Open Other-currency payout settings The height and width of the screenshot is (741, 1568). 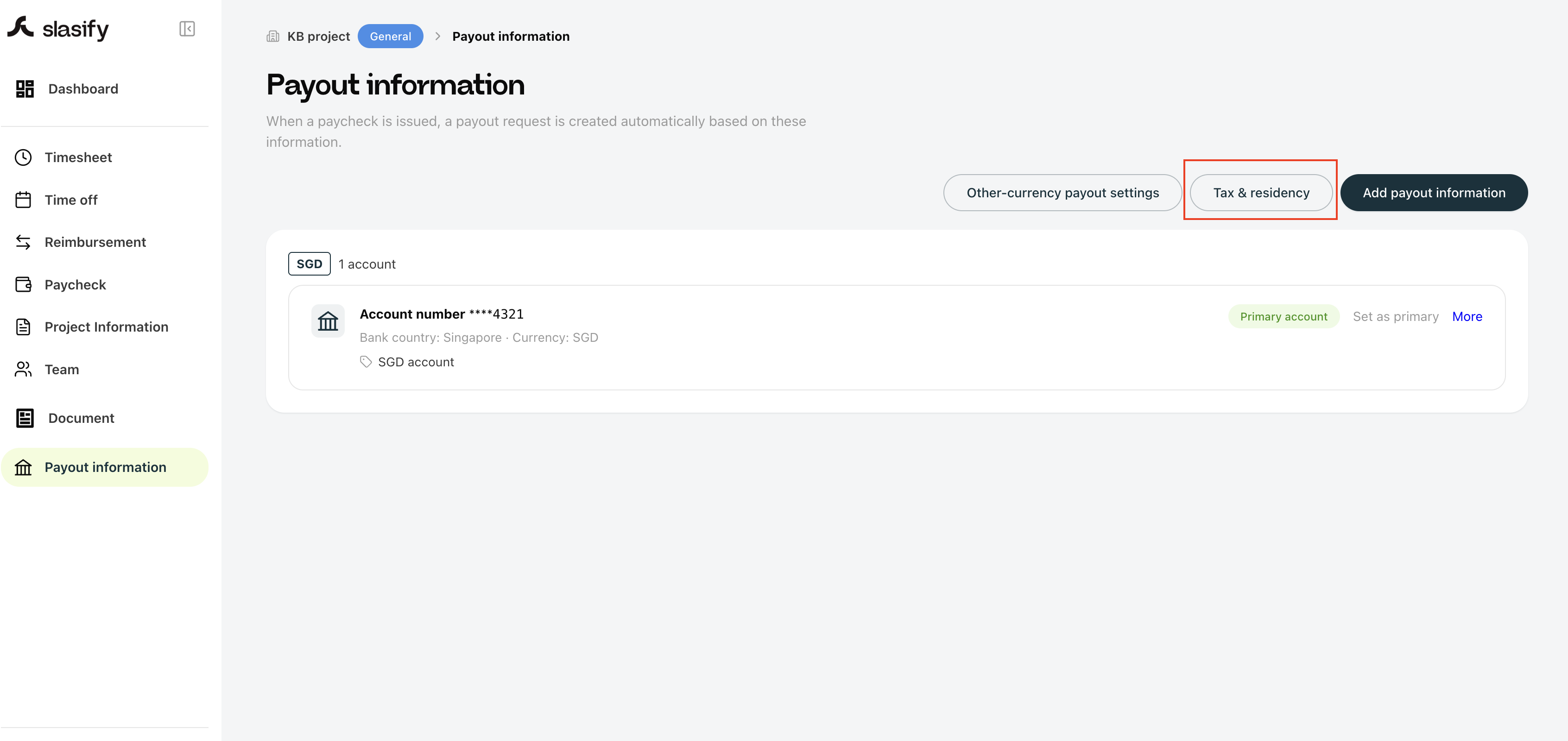point(1062,193)
